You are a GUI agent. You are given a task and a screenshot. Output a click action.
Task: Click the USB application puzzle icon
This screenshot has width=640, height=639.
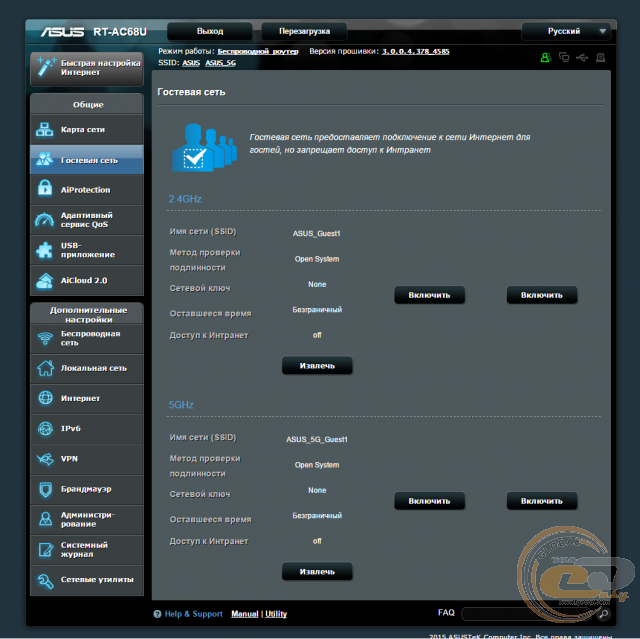click(x=44, y=250)
